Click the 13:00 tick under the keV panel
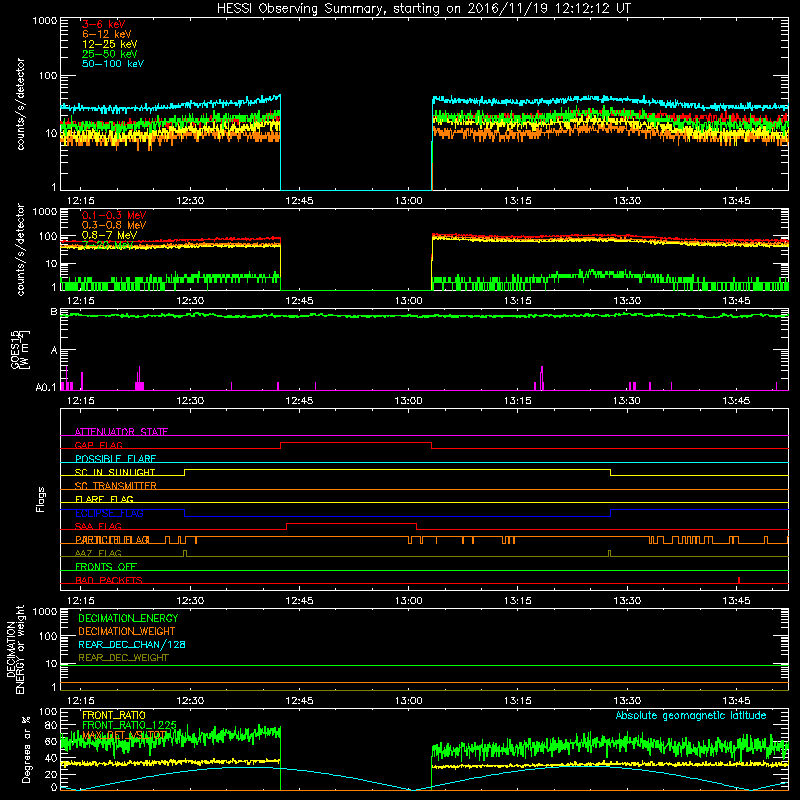Image resolution: width=800 pixels, height=800 pixels. click(x=409, y=201)
